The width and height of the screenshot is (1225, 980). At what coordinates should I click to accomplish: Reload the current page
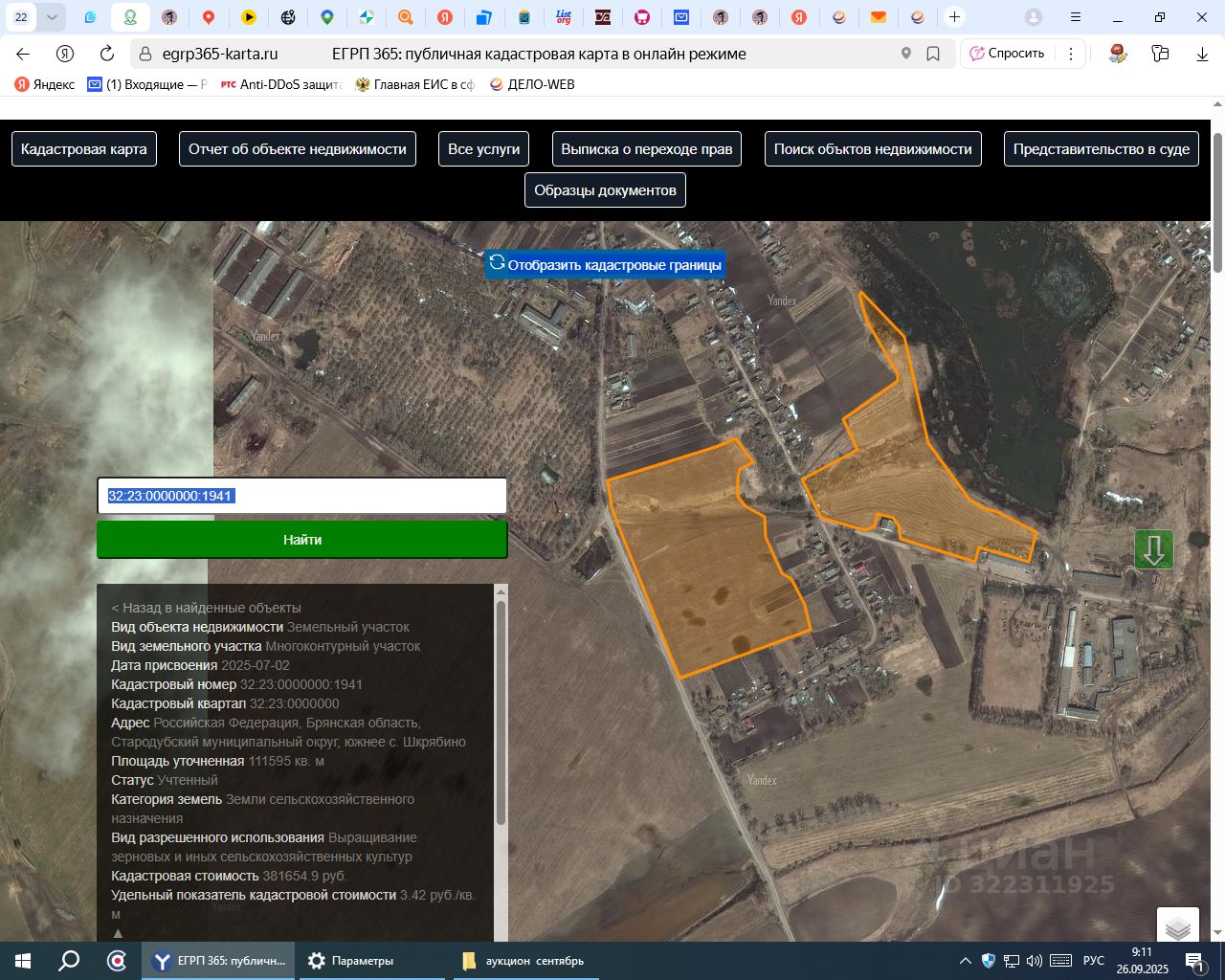pyautogui.click(x=107, y=54)
